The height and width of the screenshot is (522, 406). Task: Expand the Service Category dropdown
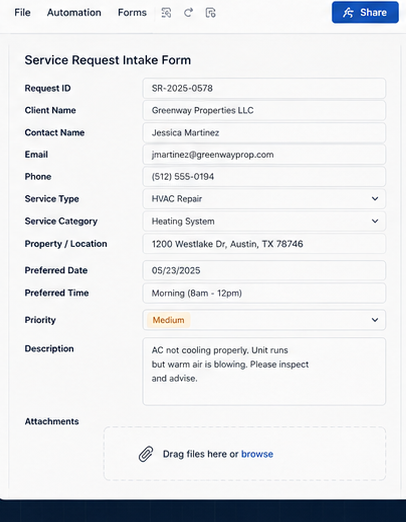(x=264, y=221)
